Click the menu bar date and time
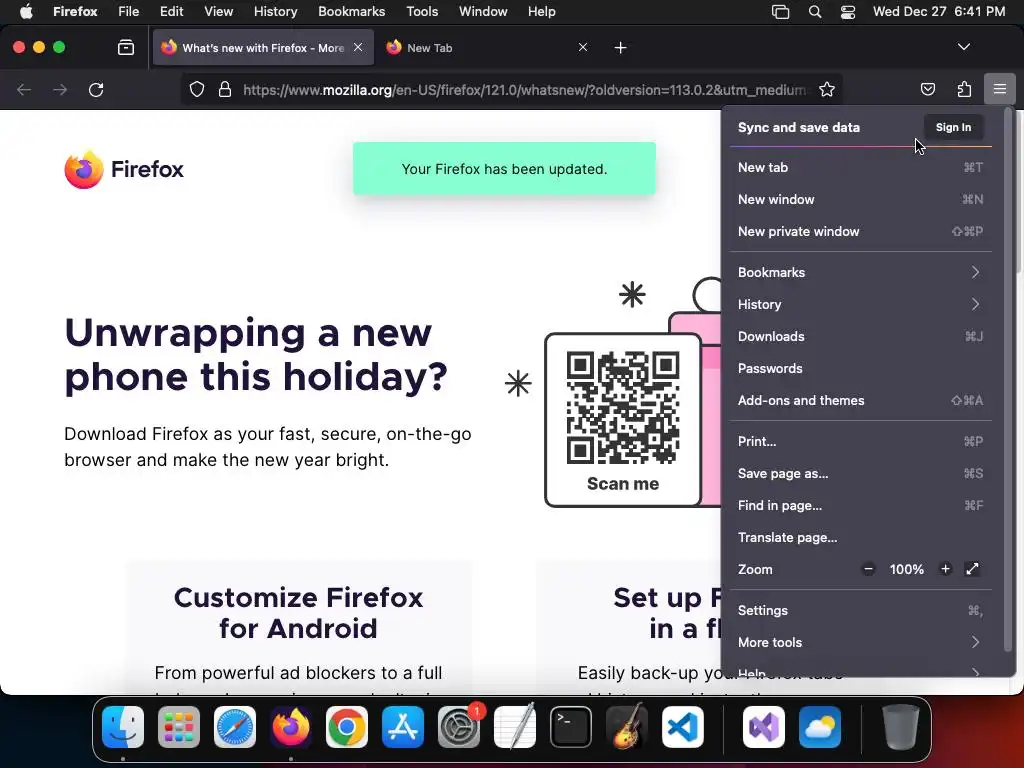The height and width of the screenshot is (768, 1024). [x=938, y=12]
